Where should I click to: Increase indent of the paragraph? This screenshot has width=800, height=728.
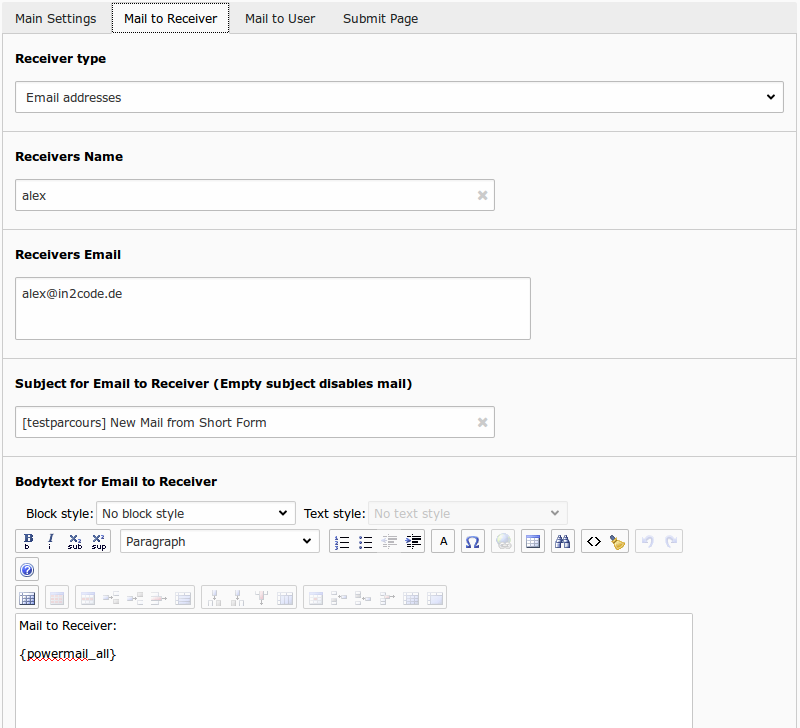(414, 541)
